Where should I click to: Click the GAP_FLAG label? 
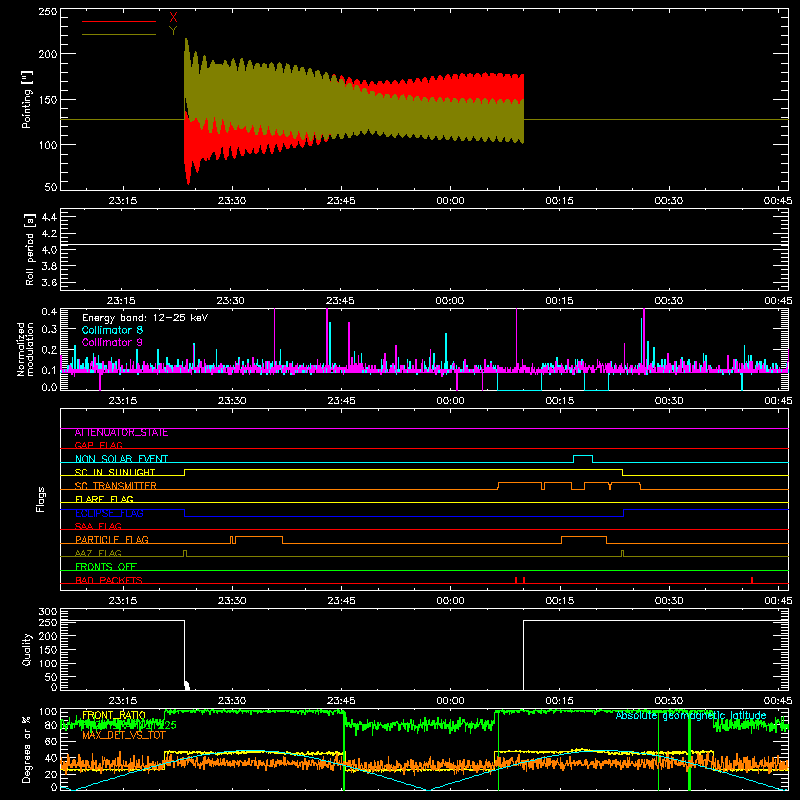(x=98, y=445)
